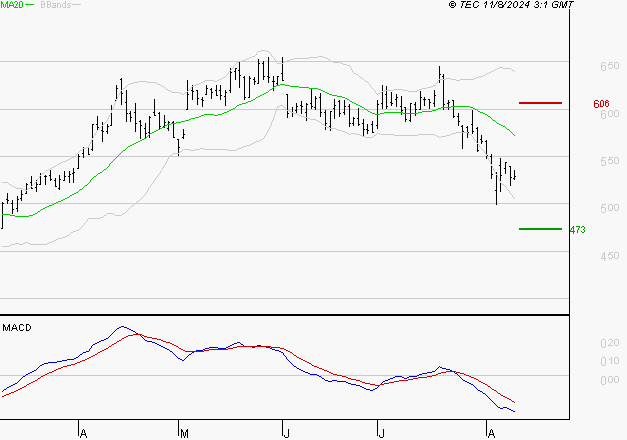Image resolution: width=627 pixels, height=440 pixels.
Task: Click the 500 price axis label
Action: tap(609, 208)
